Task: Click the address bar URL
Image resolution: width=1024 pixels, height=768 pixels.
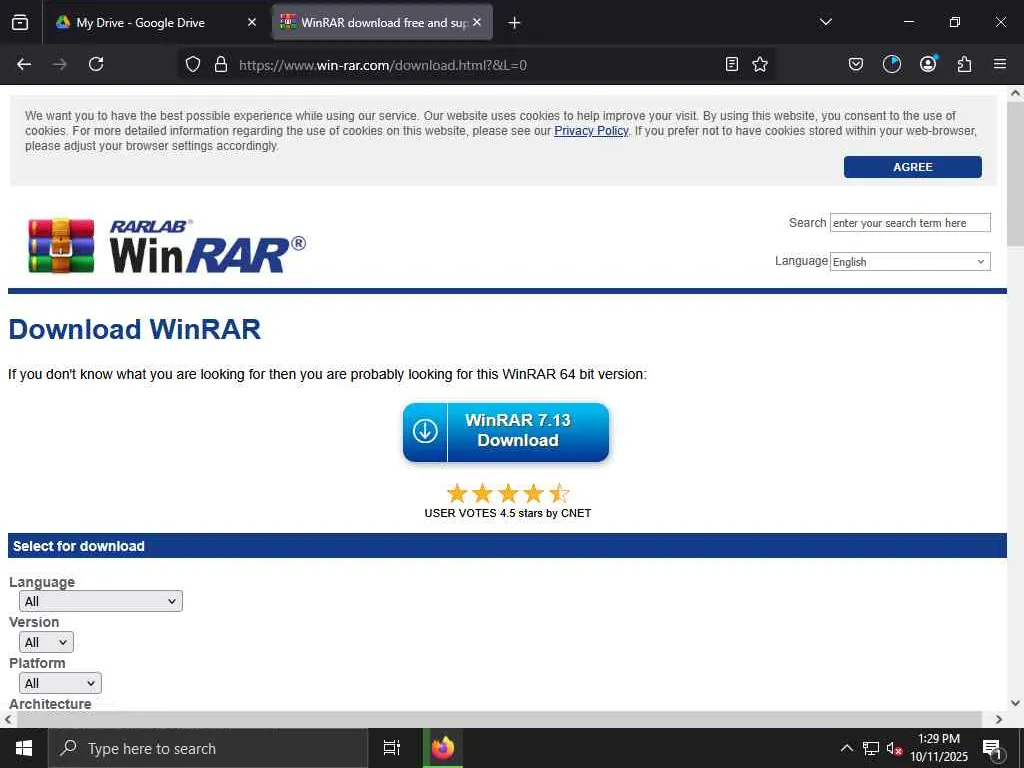Action: point(383,65)
